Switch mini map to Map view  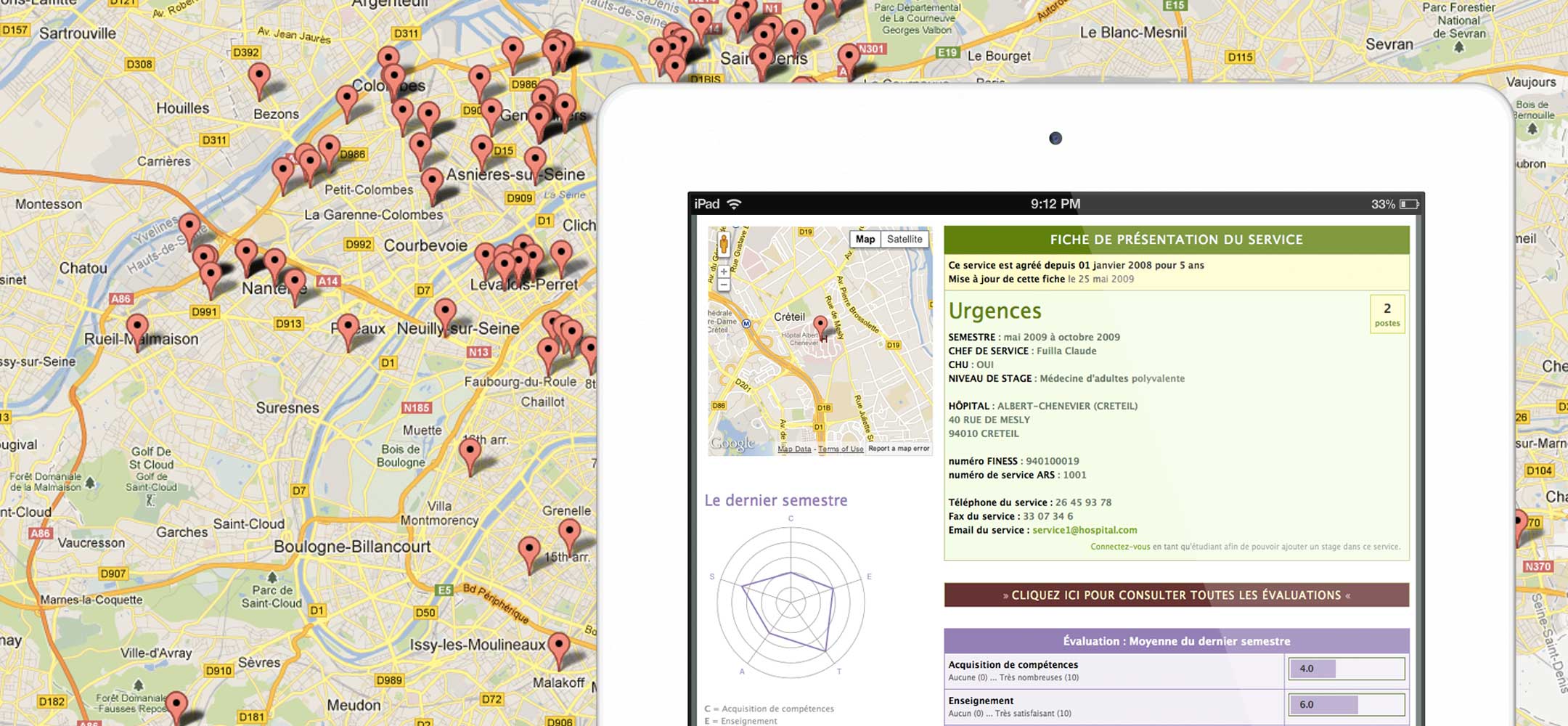(x=865, y=239)
